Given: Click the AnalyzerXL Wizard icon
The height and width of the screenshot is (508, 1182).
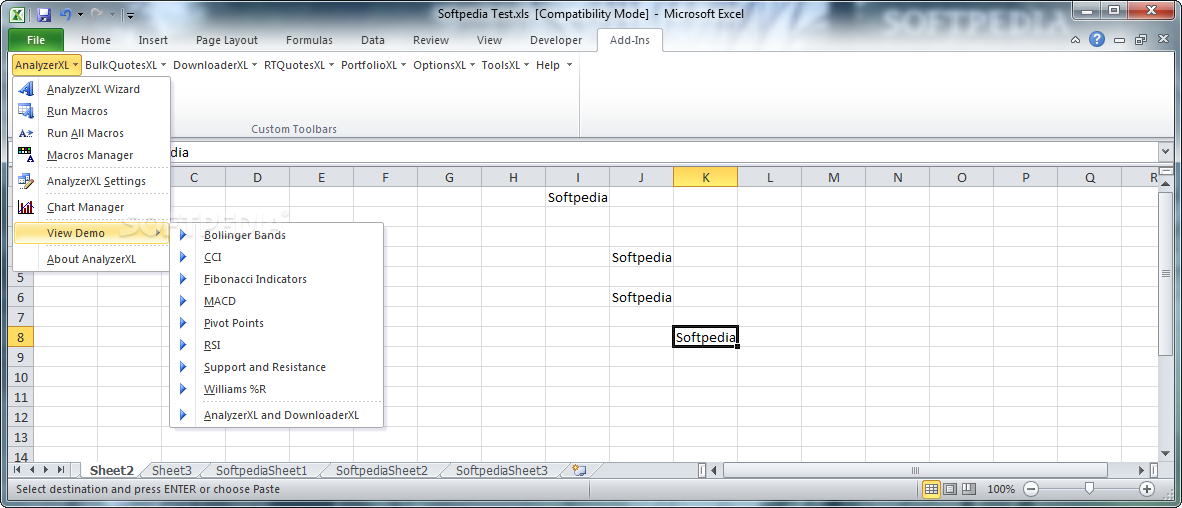Looking at the screenshot, I should point(26,89).
